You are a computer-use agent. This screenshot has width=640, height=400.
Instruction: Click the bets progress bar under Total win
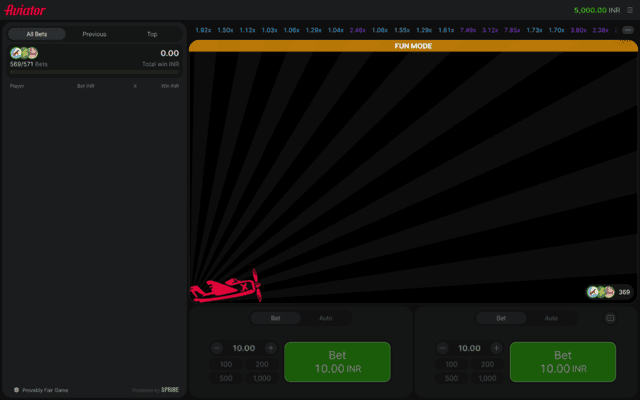94,72
